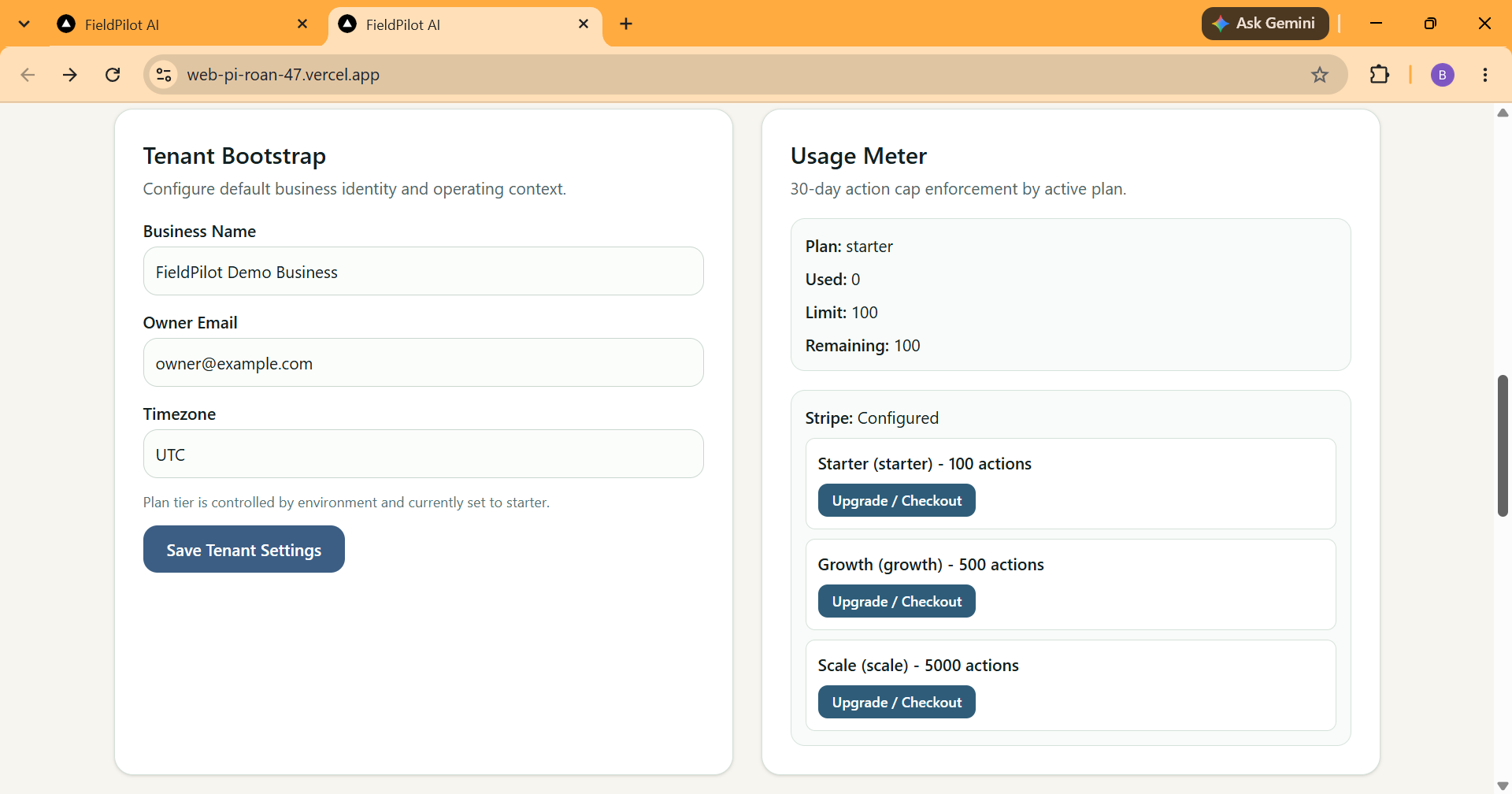This screenshot has width=1512, height=794.
Task: Minimize the browser window
Action: 1376,24
